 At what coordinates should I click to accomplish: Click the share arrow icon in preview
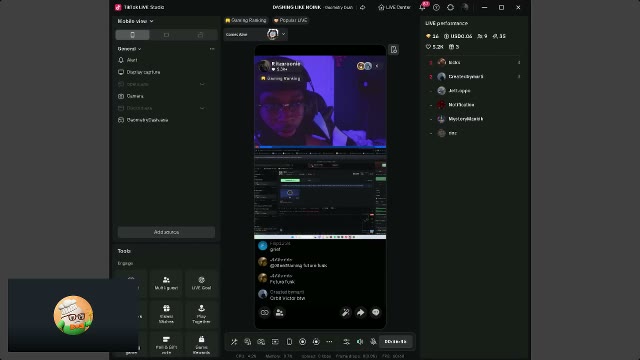360,313
